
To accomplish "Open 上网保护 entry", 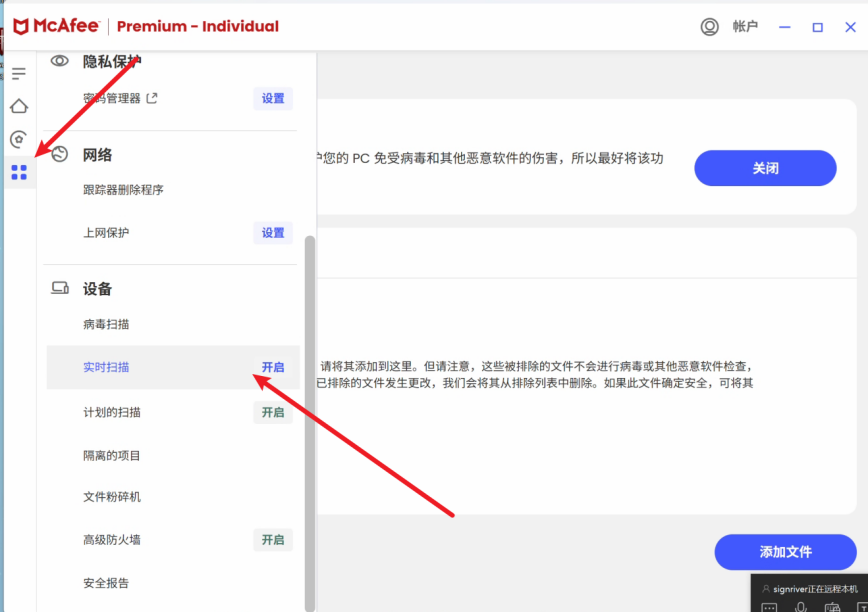I will tap(106, 233).
